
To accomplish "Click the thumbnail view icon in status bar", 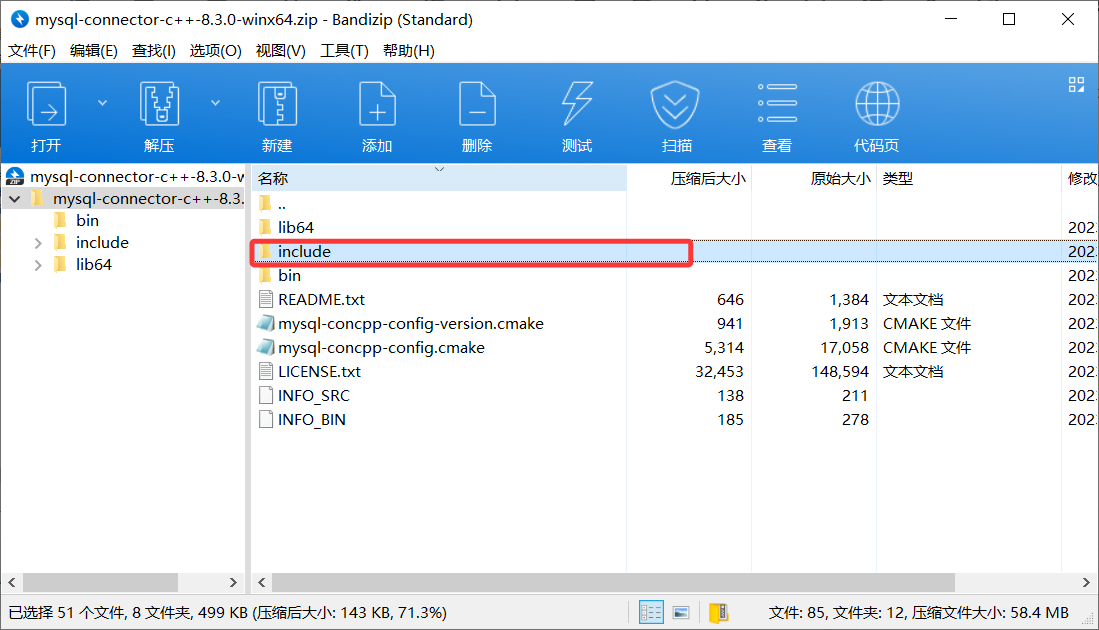I will pyautogui.click(x=681, y=612).
